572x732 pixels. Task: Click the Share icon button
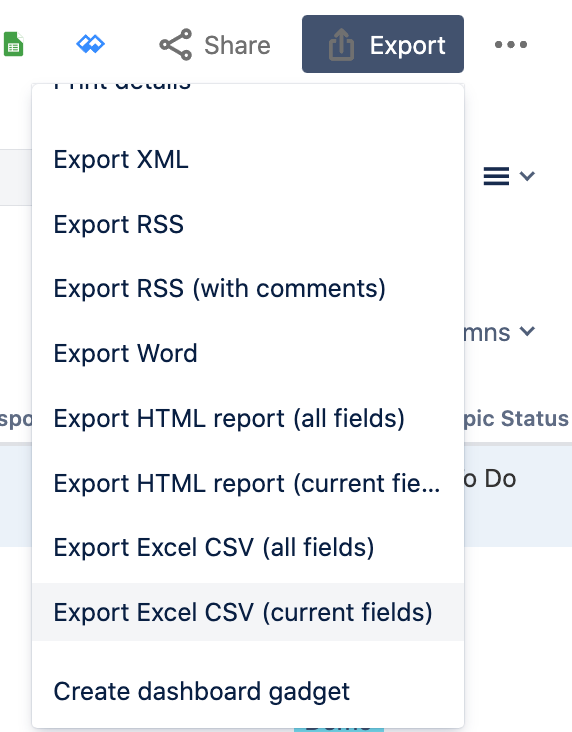click(x=215, y=45)
